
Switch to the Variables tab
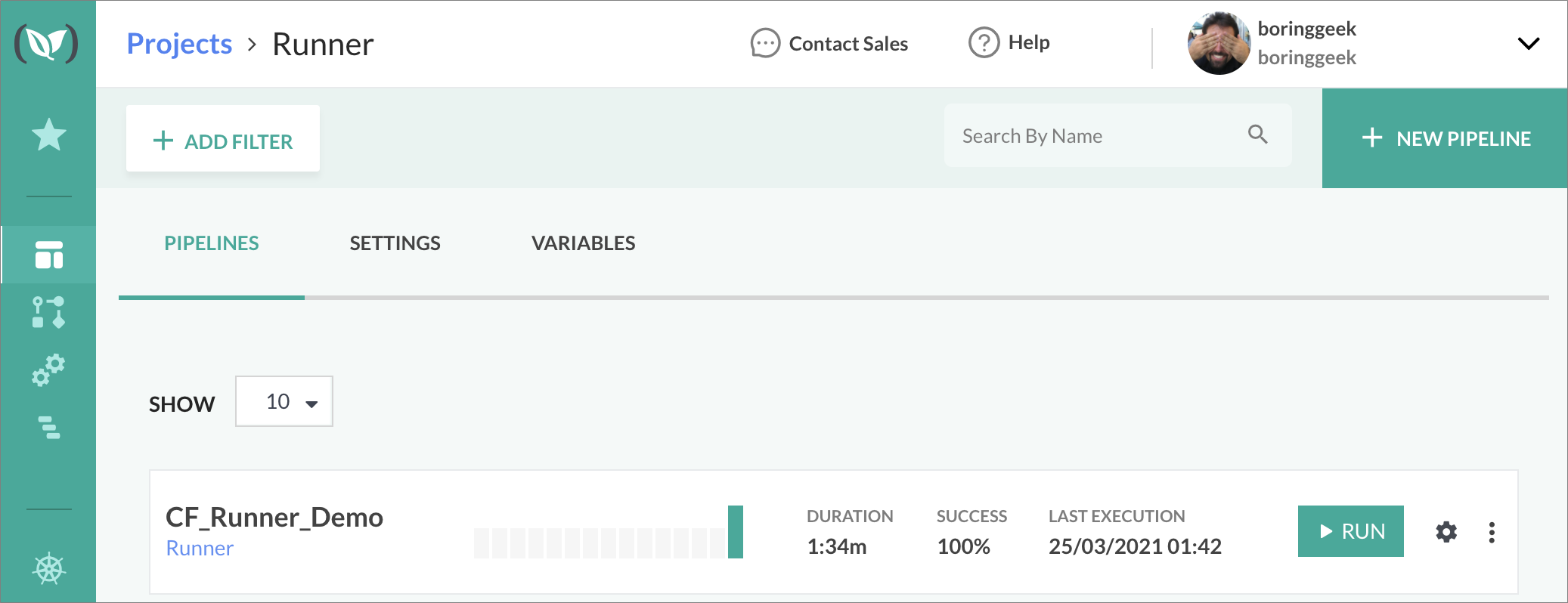click(x=583, y=243)
